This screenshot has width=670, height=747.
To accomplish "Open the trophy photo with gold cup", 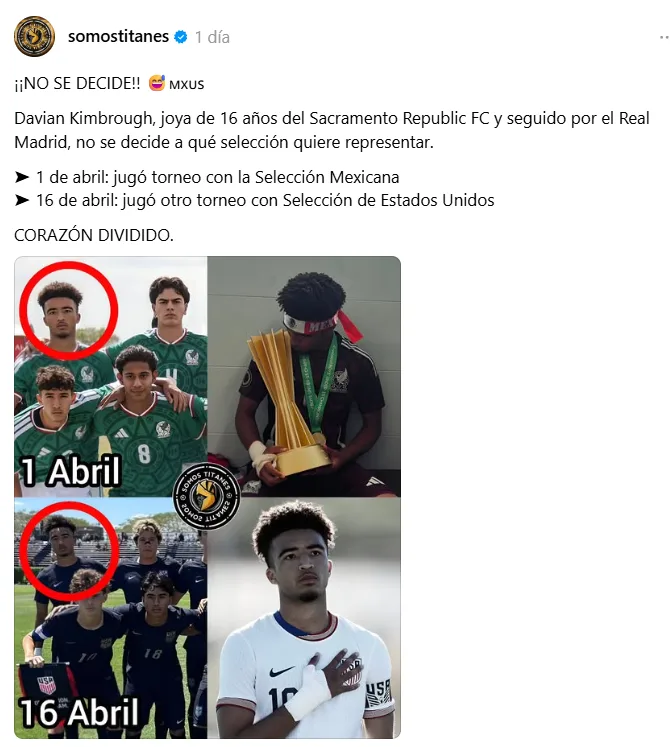I will [x=305, y=377].
